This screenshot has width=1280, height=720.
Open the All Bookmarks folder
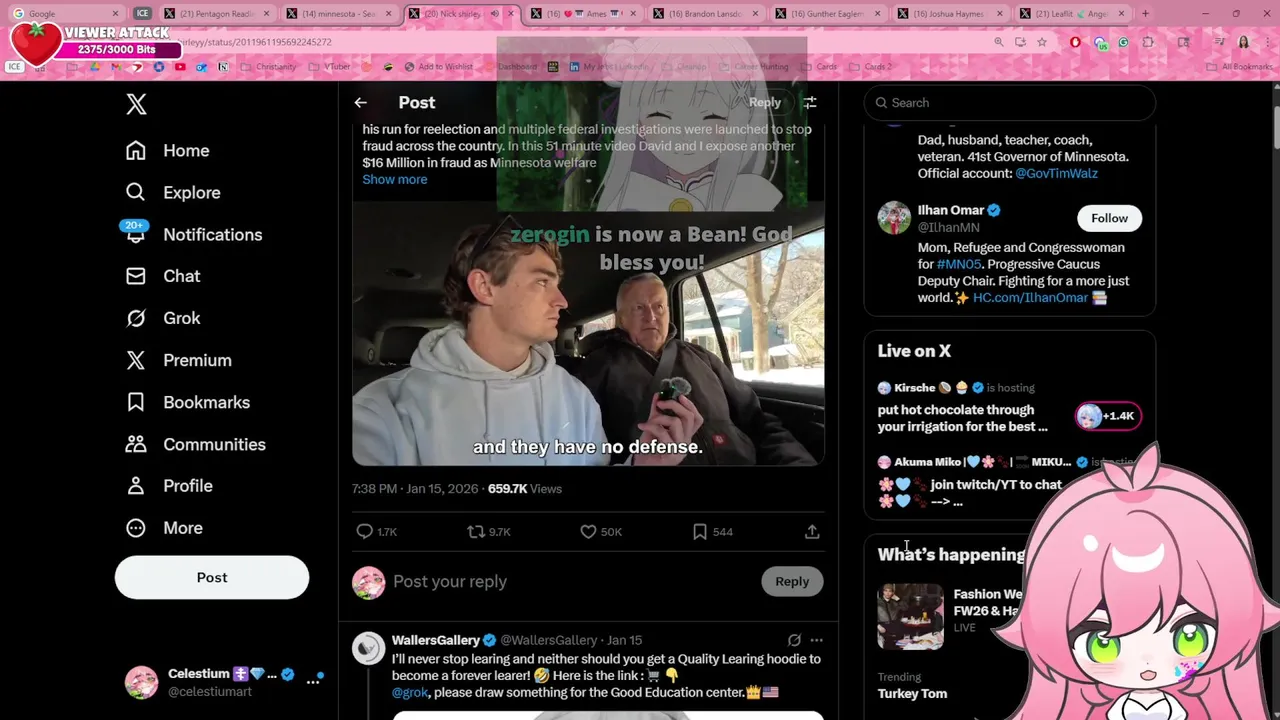[x=1240, y=67]
